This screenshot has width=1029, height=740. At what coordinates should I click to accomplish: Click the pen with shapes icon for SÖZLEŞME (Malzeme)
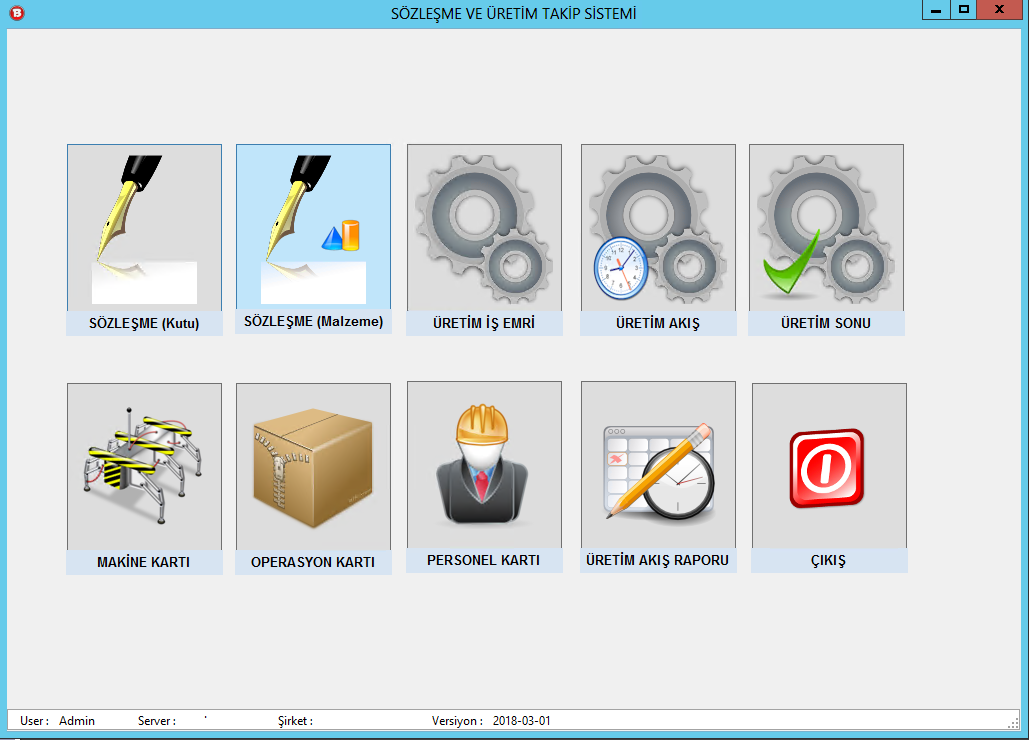313,227
